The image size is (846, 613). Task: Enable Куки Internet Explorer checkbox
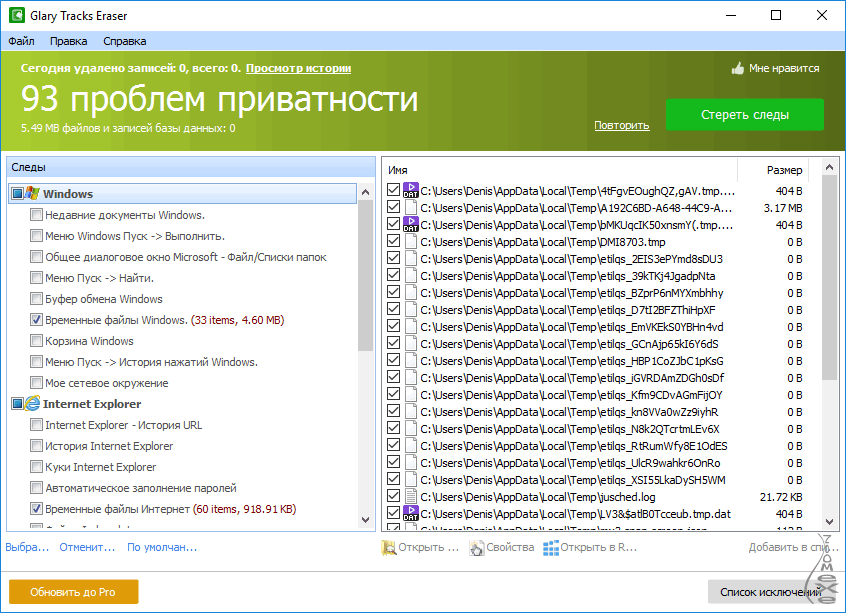click(x=36, y=466)
